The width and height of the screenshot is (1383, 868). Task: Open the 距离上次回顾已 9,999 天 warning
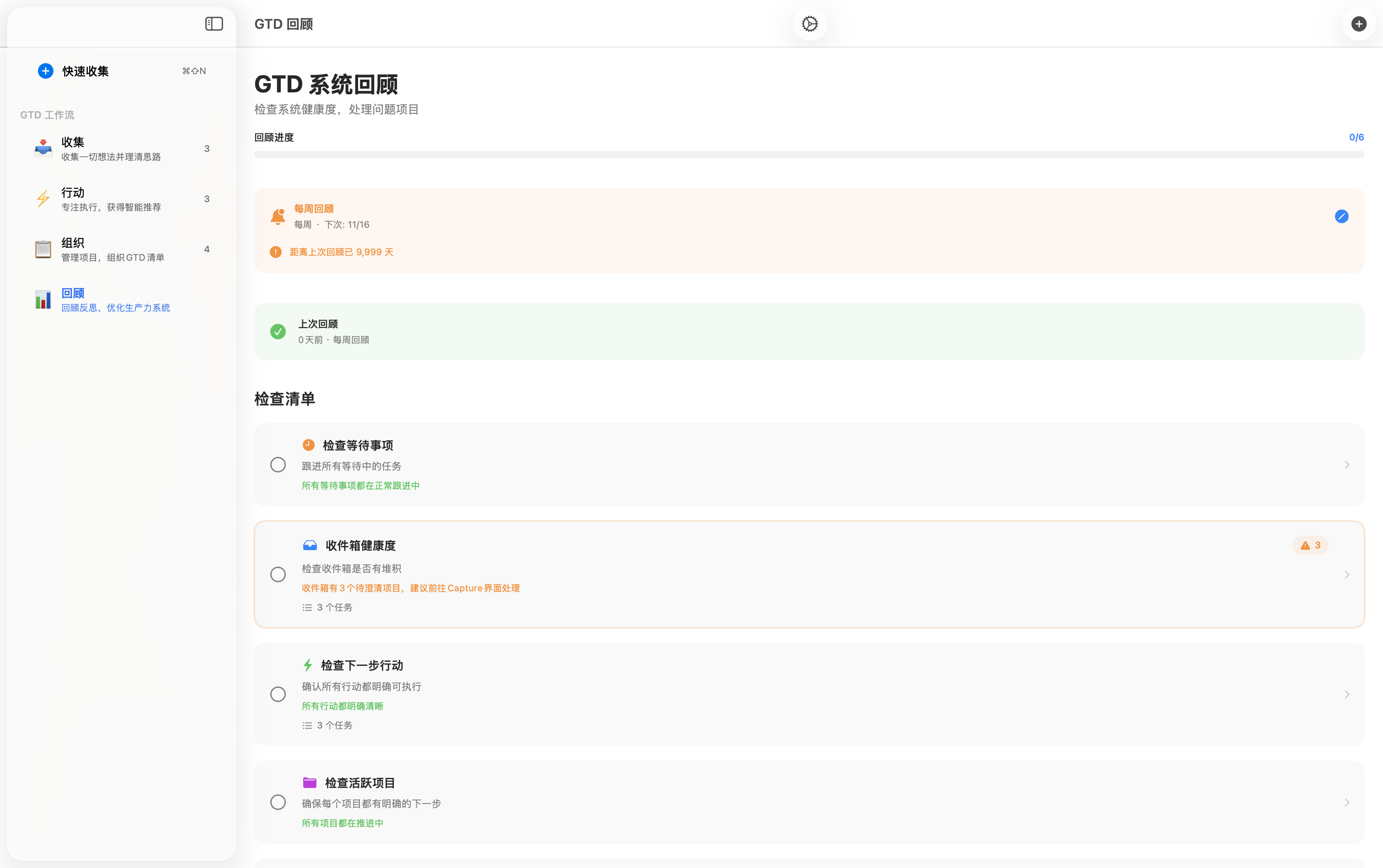coord(341,252)
